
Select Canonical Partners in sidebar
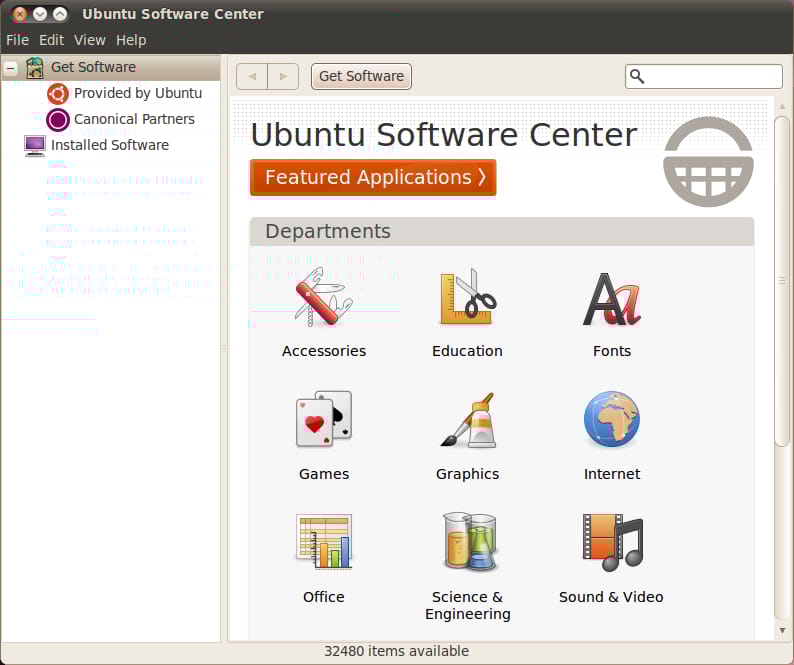(134, 119)
